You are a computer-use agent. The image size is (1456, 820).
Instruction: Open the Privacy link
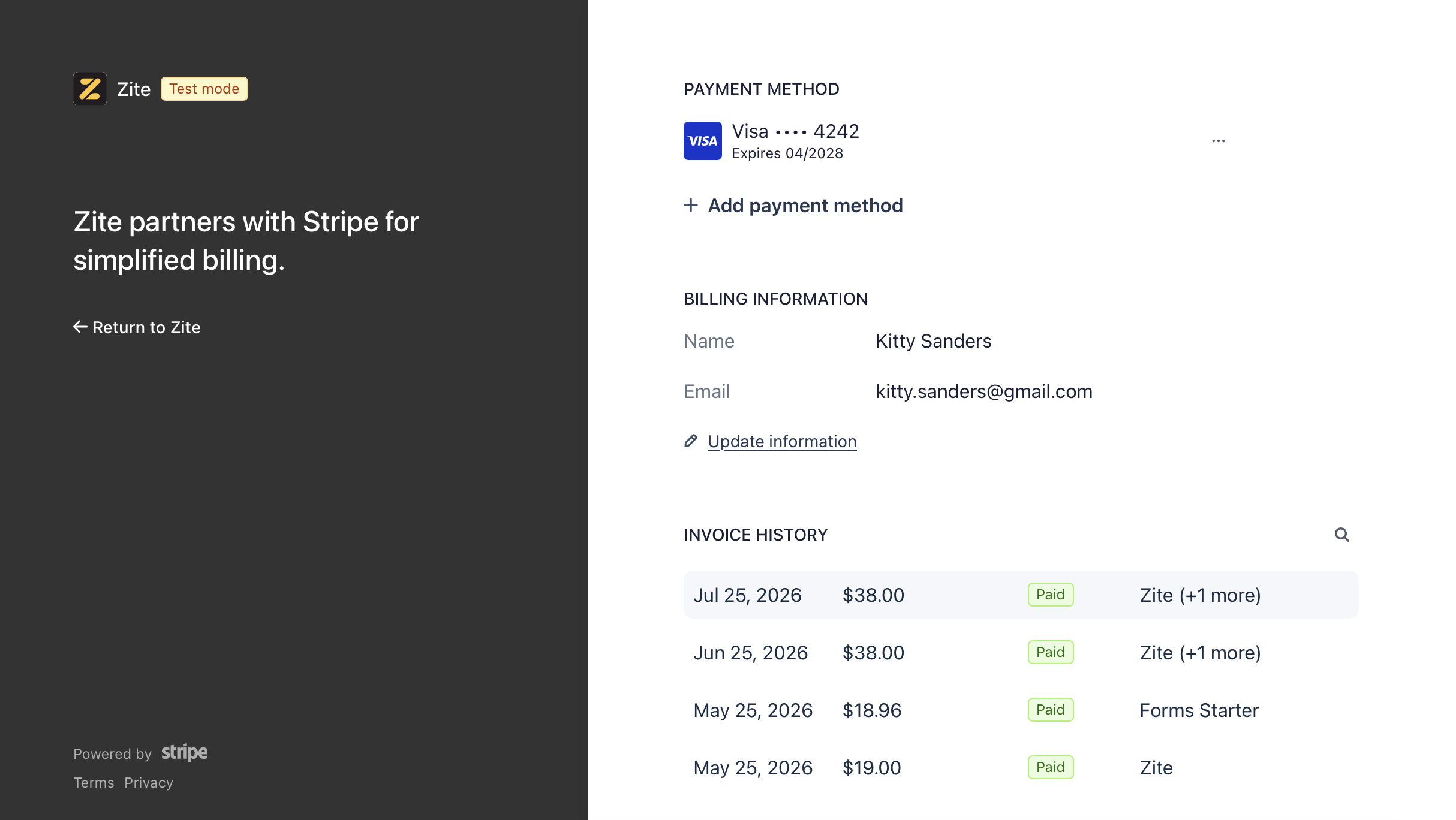(149, 783)
